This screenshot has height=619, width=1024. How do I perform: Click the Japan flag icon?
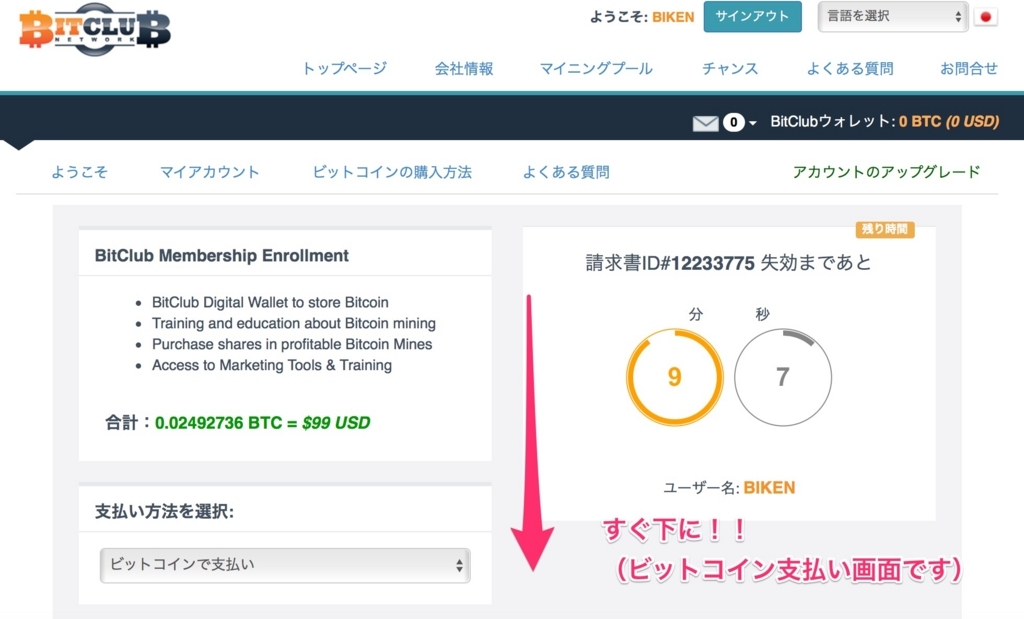click(x=985, y=17)
